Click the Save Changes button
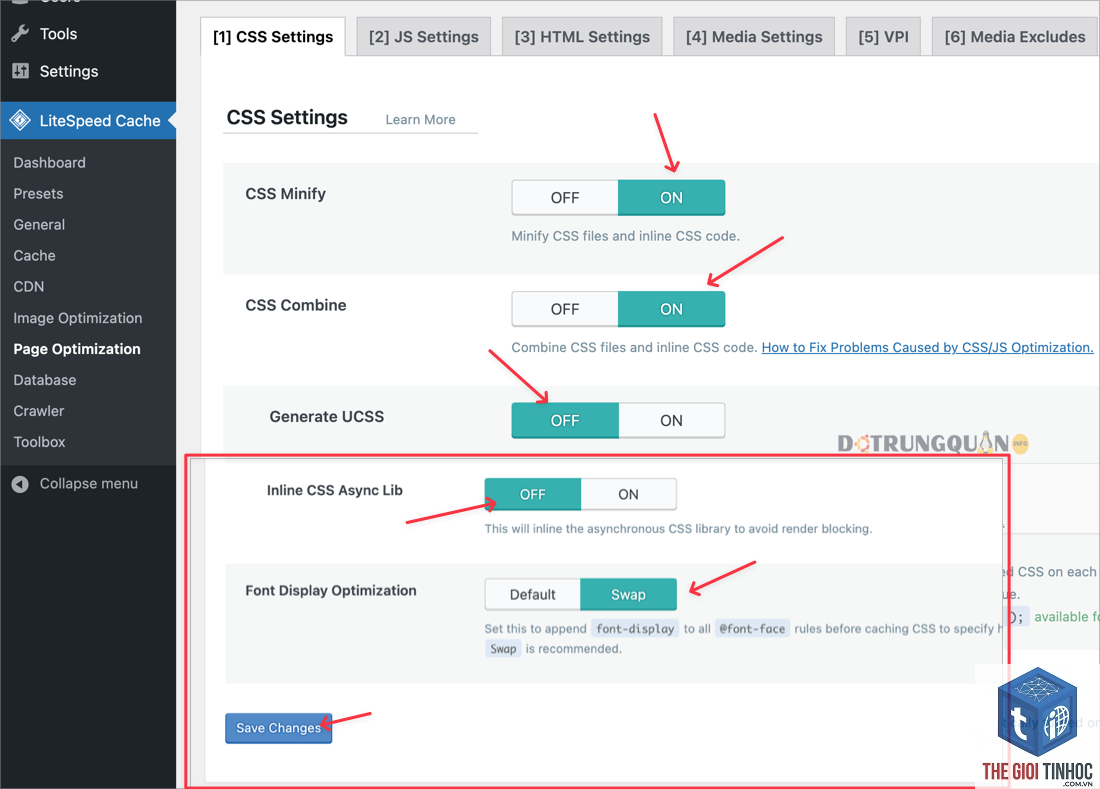This screenshot has height=789, width=1100. click(279, 728)
